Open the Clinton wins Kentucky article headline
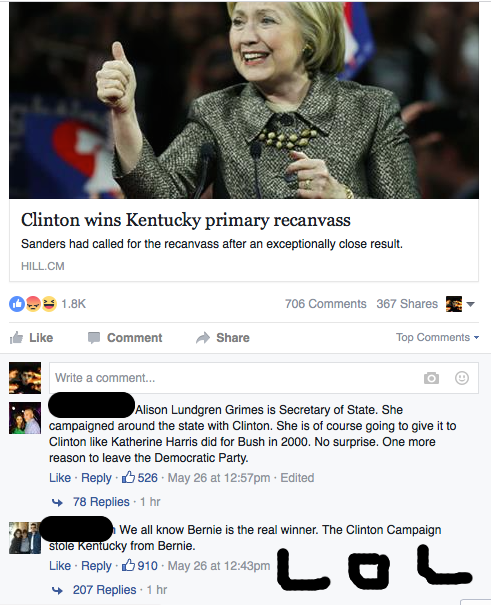Viewport: 491px width, 605px height. (x=186, y=220)
